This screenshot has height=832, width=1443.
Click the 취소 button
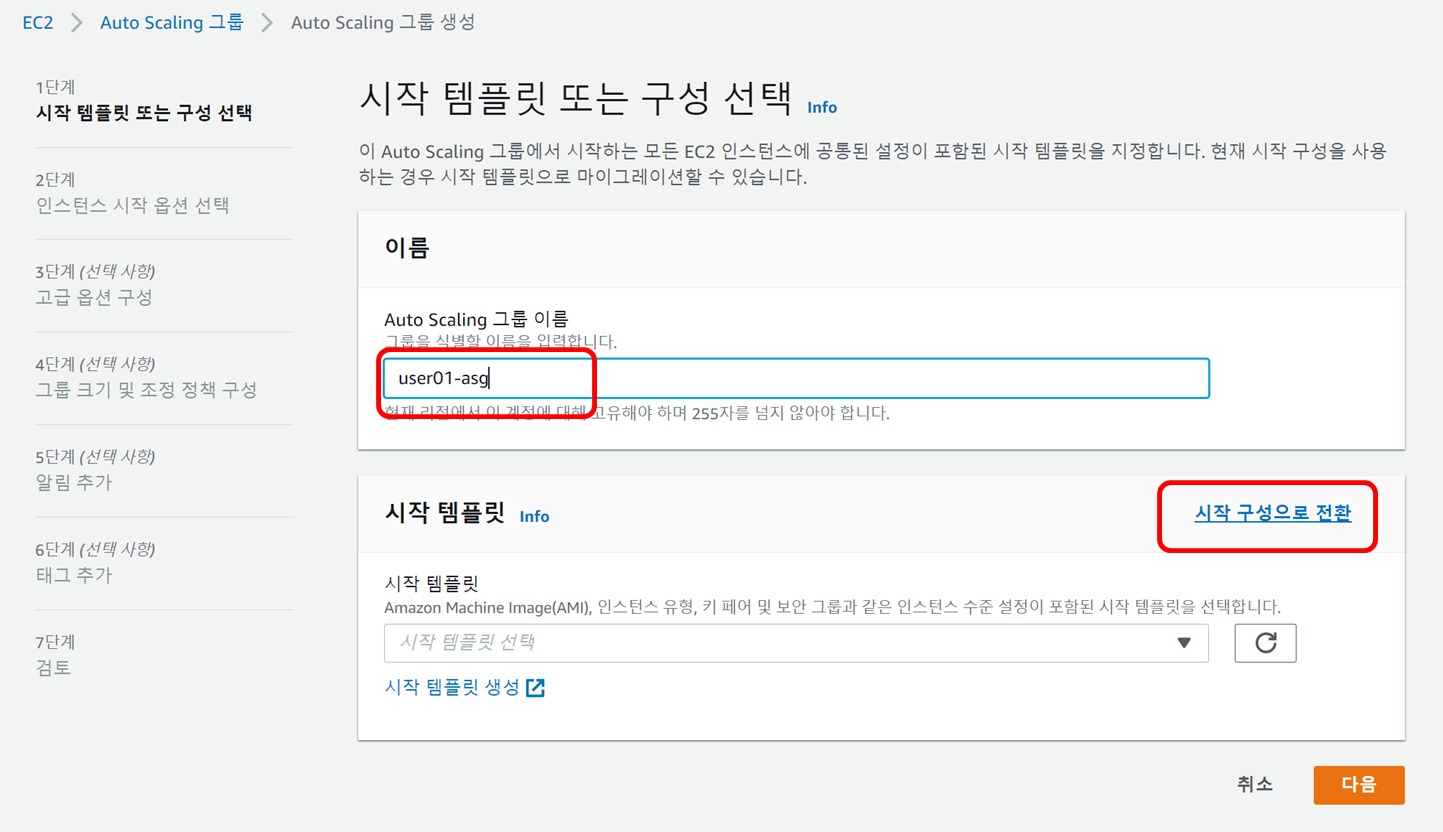[x=1254, y=785]
